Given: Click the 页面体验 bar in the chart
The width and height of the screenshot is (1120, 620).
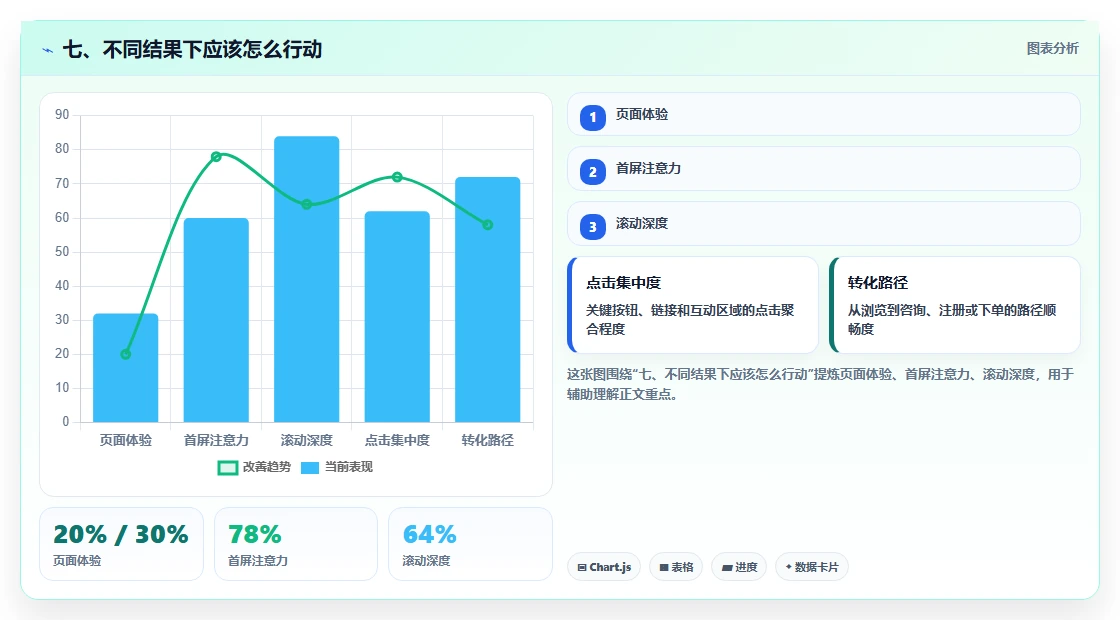Looking at the screenshot, I should tap(126, 368).
